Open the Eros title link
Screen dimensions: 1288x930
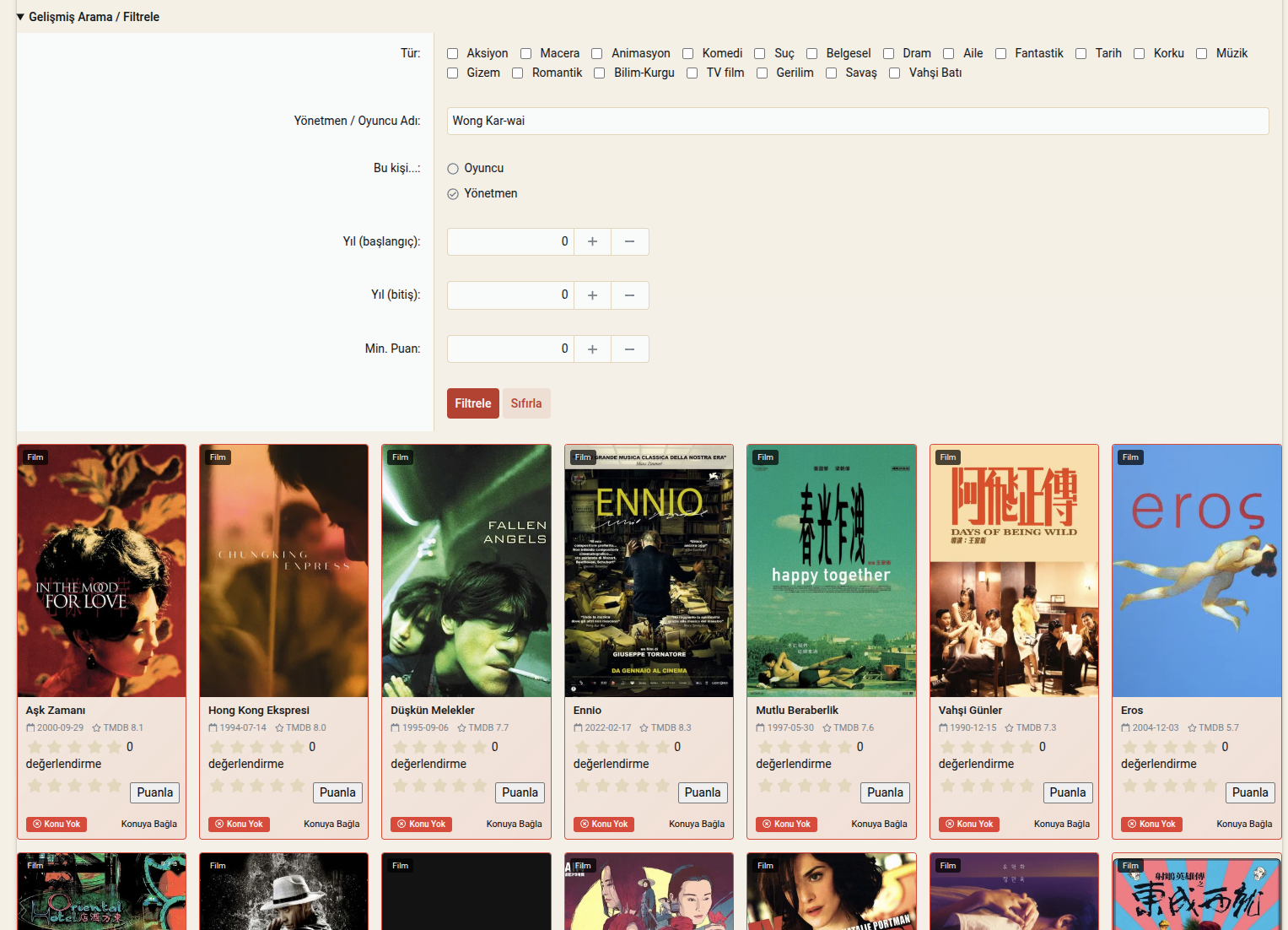1132,711
